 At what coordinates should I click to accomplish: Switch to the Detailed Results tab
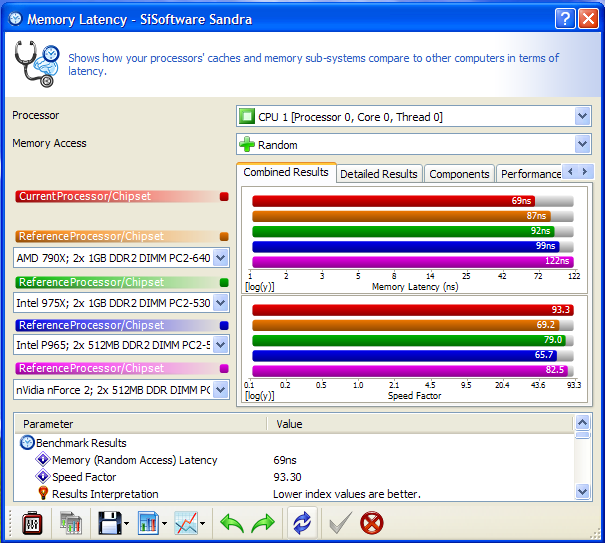[379, 174]
